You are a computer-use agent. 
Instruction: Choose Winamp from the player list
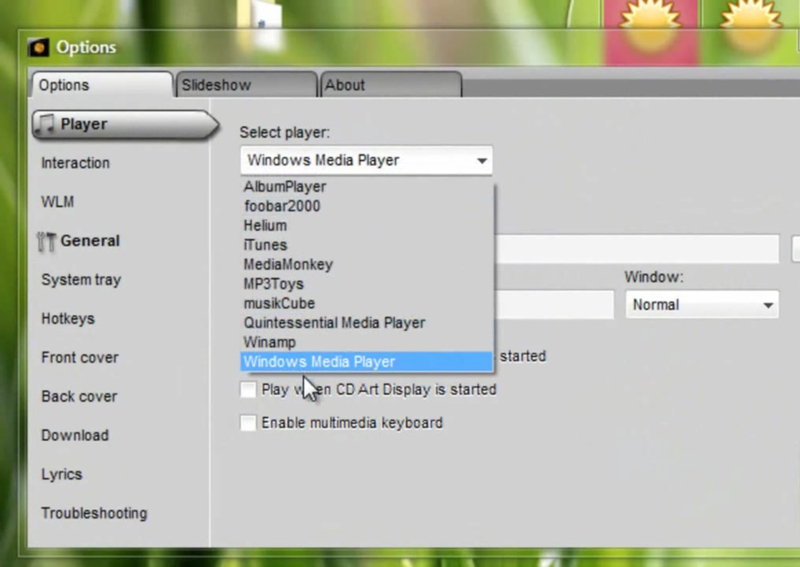coord(366,342)
